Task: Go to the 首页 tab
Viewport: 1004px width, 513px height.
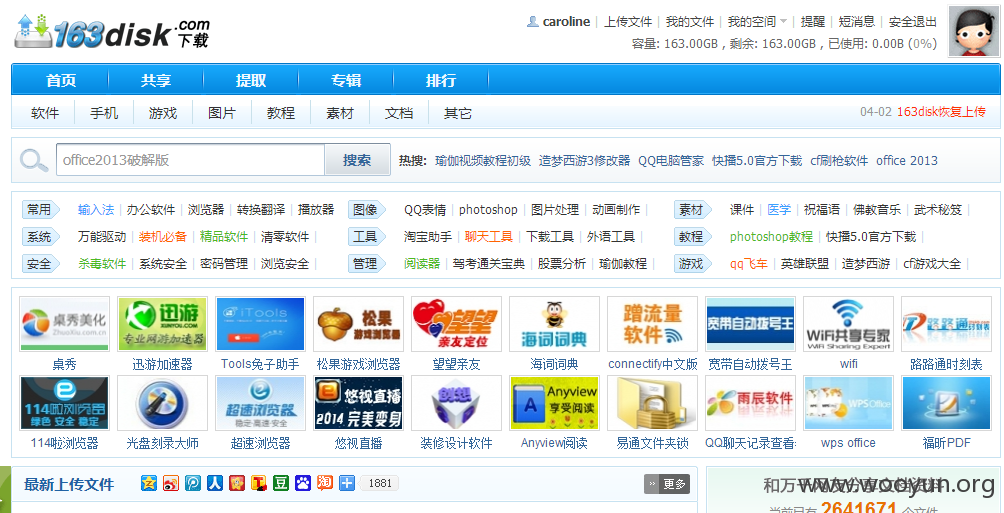Action: 61,81
